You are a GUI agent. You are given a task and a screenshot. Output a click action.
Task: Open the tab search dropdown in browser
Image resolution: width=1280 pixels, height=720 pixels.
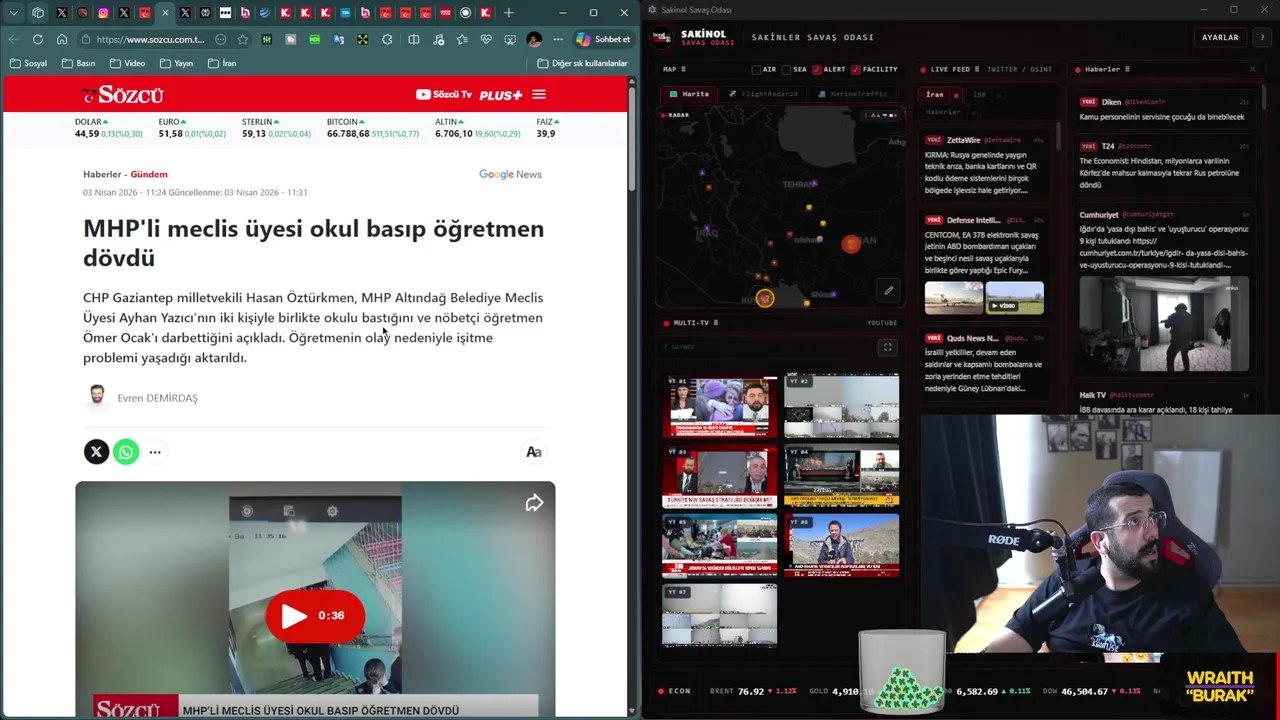click(14, 13)
